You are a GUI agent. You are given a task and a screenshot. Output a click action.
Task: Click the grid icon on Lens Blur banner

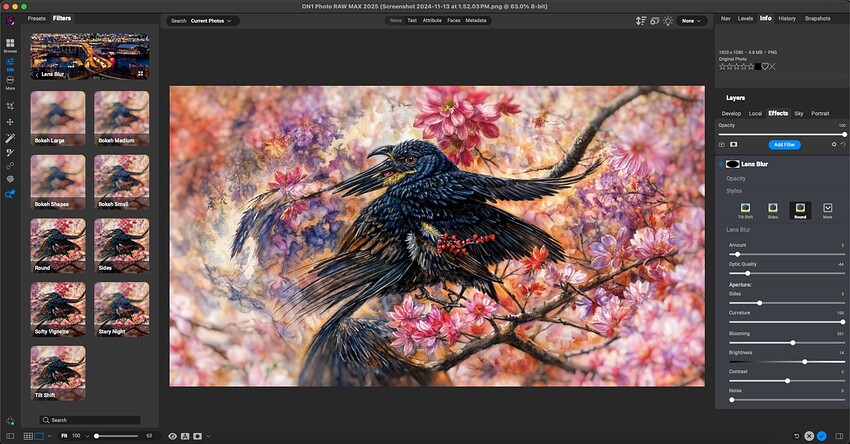(140, 74)
